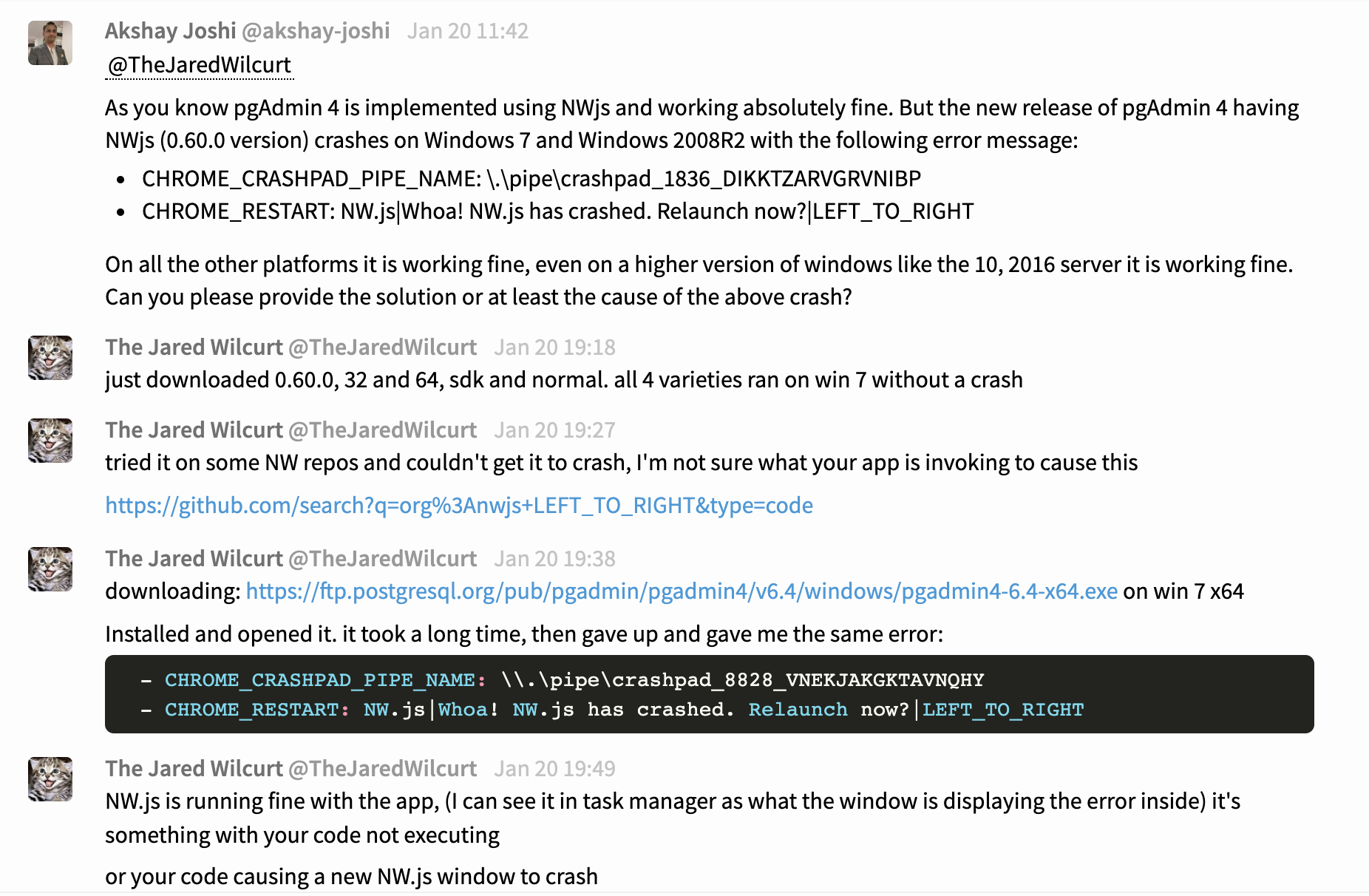Click the Jan 20 19:27 timestamp
The height and width of the screenshot is (896, 1369).
click(x=555, y=430)
